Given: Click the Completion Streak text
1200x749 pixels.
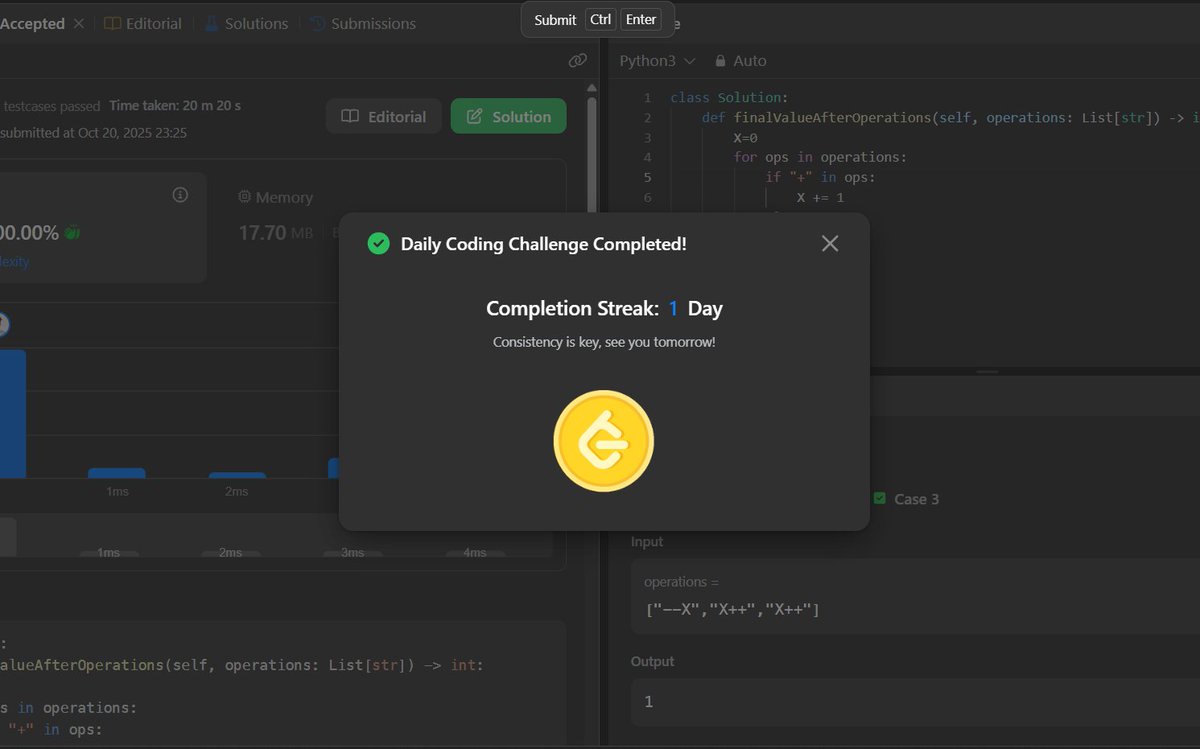Looking at the screenshot, I should (604, 308).
